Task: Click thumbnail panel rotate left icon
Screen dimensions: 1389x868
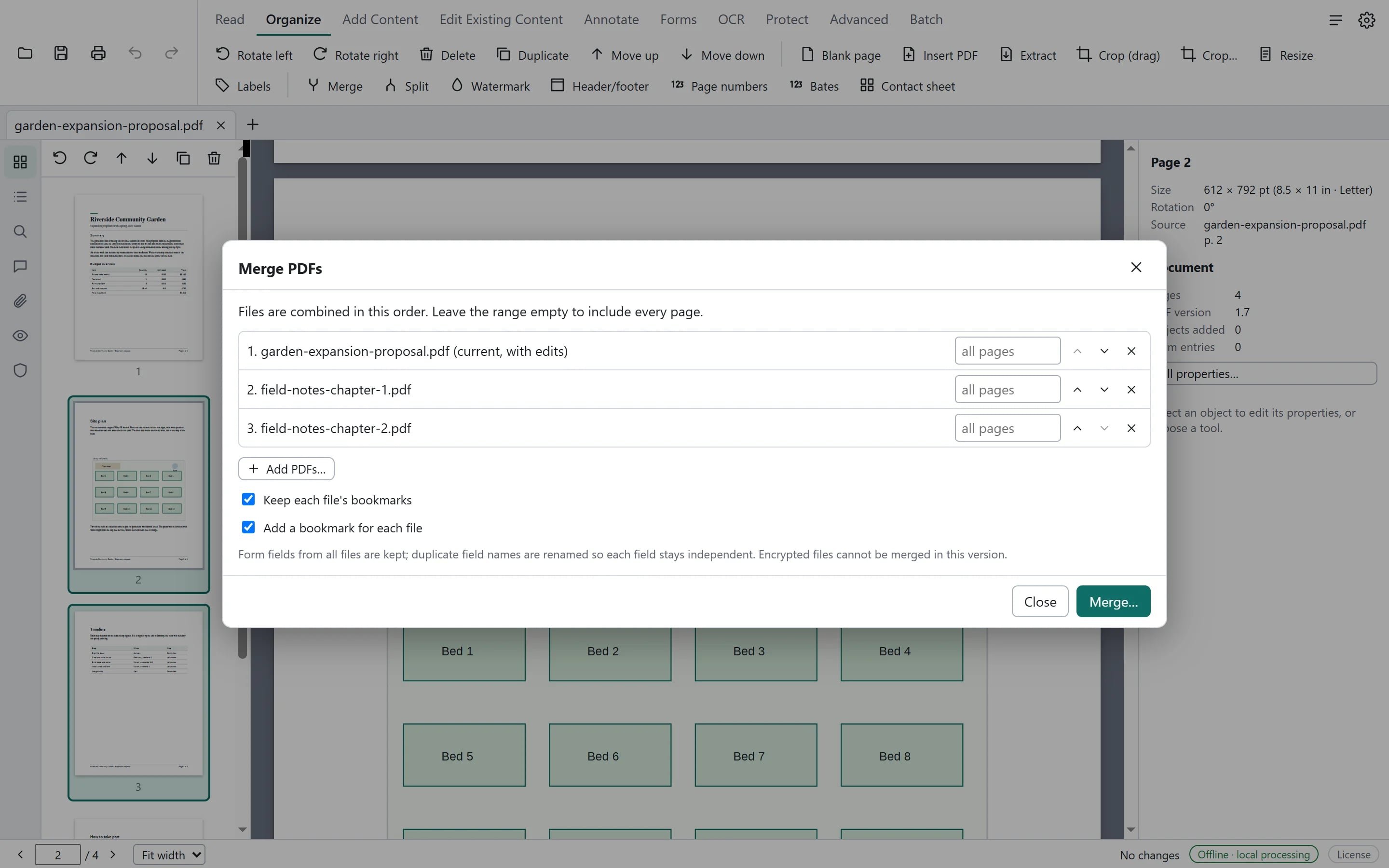Action: 60,158
